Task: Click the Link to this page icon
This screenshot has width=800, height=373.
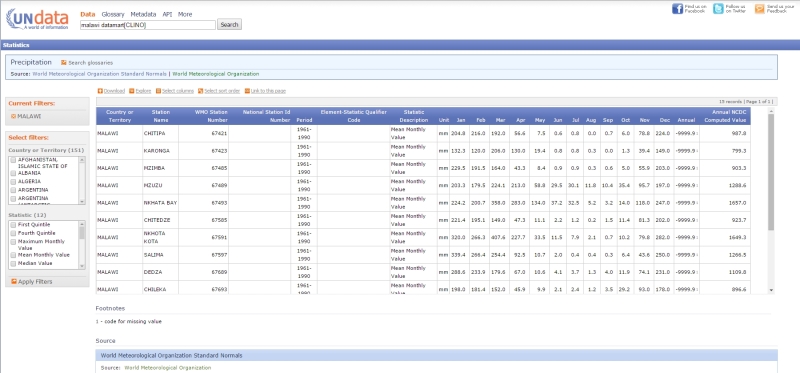Action: (247, 91)
